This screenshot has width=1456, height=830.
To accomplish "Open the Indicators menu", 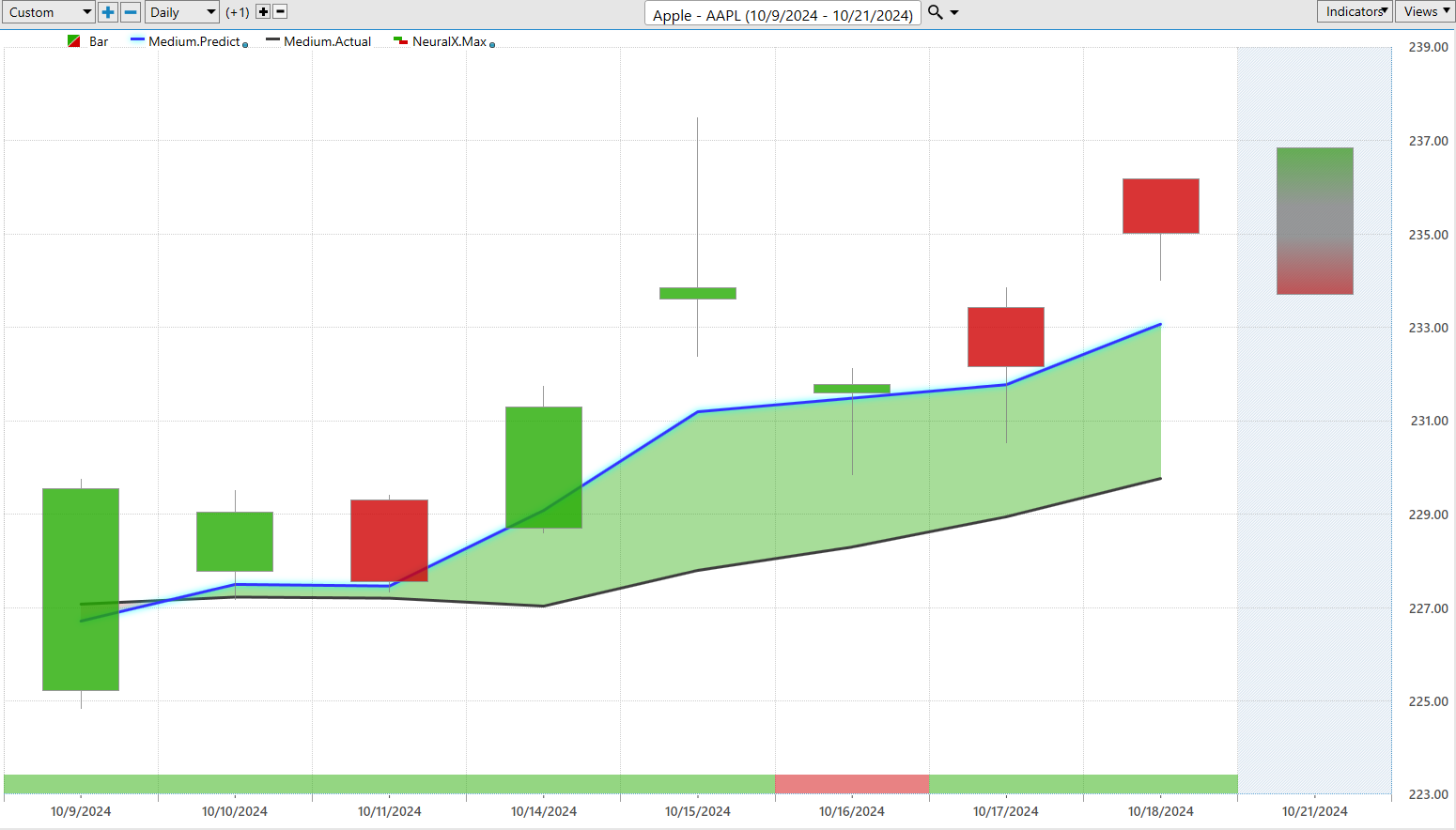I will point(1355,11).
